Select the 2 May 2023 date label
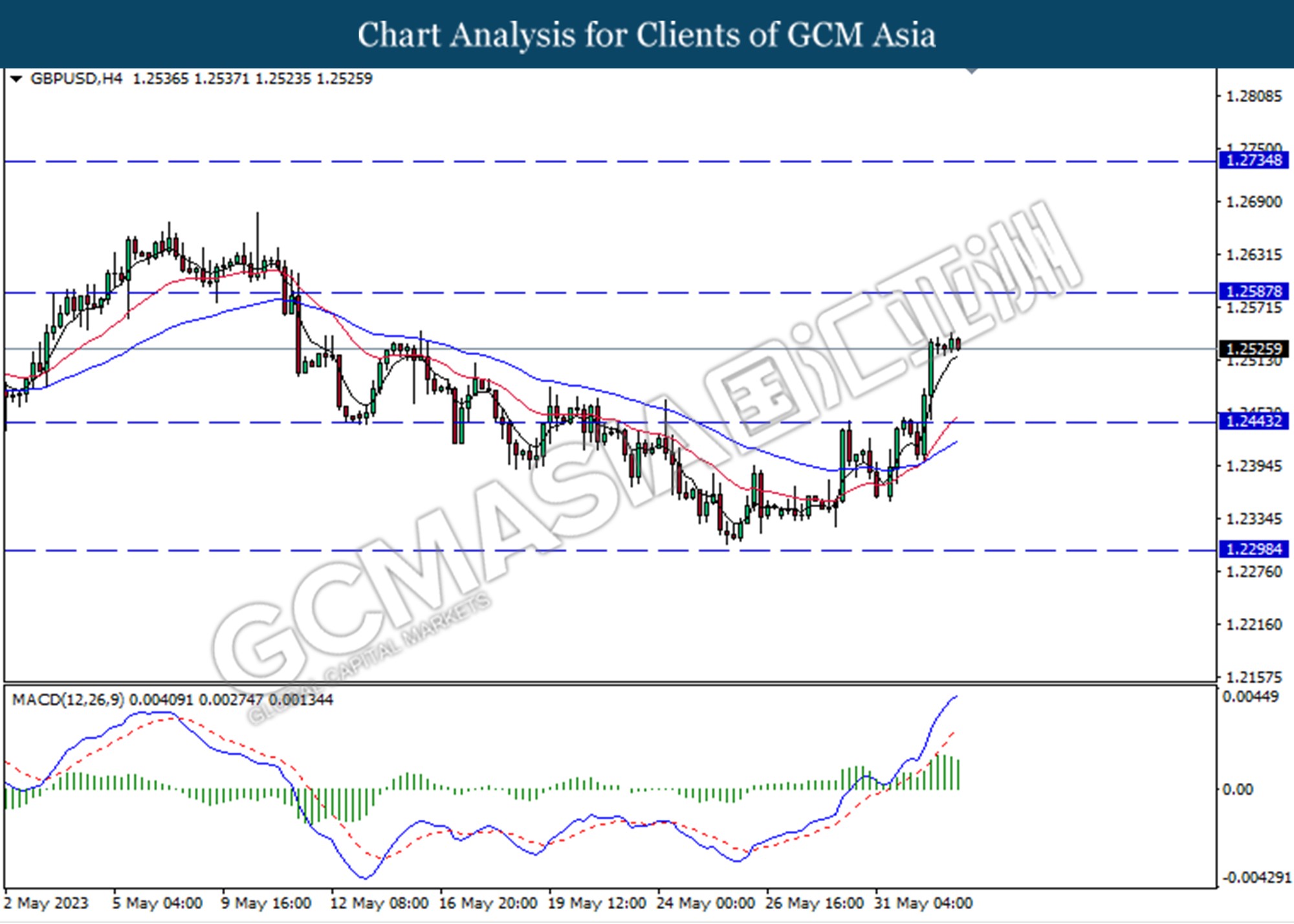This screenshot has height=924, width=1294. [45, 903]
